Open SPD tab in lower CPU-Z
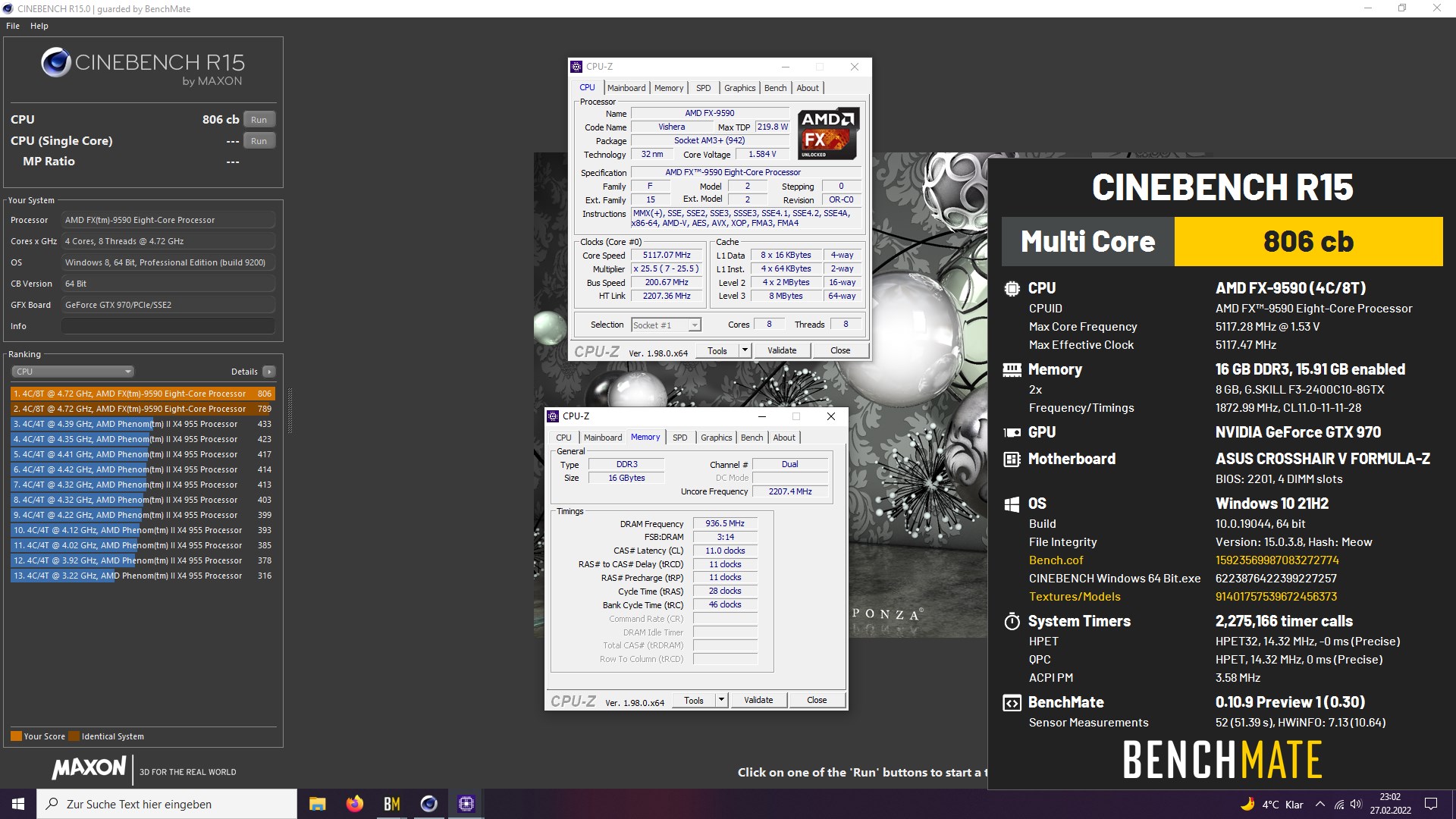The height and width of the screenshot is (819, 1456). (x=680, y=438)
